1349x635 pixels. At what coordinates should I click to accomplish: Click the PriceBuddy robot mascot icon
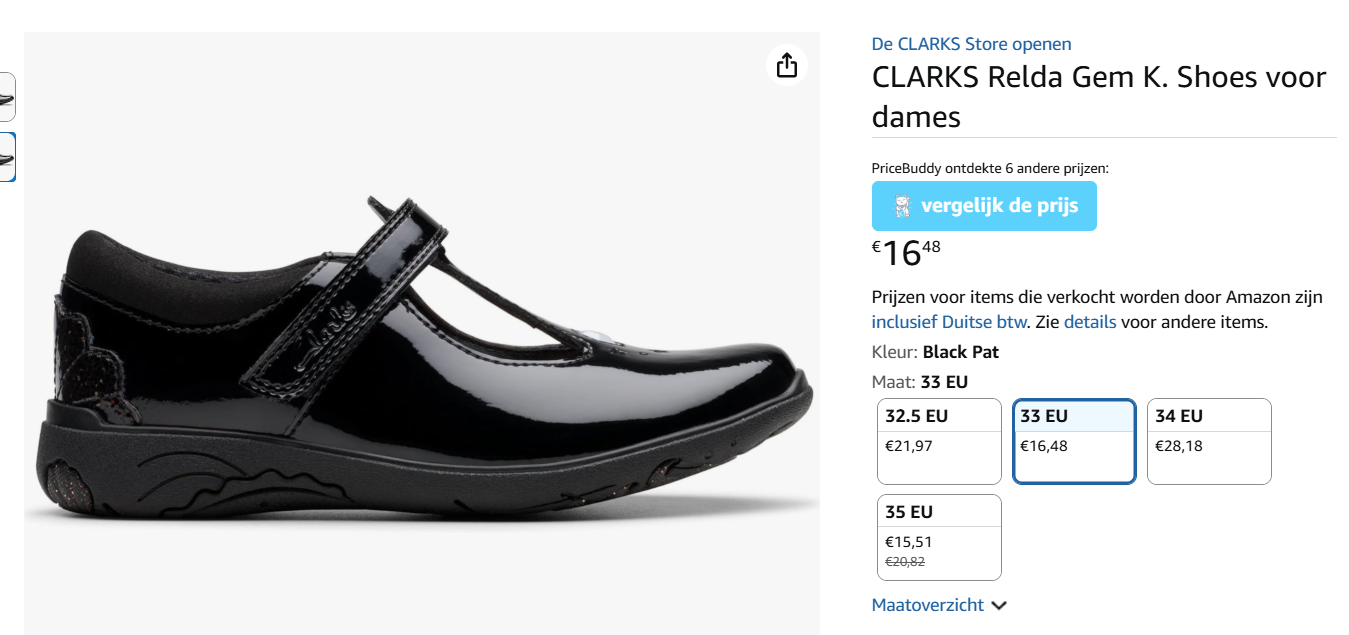[x=903, y=206]
